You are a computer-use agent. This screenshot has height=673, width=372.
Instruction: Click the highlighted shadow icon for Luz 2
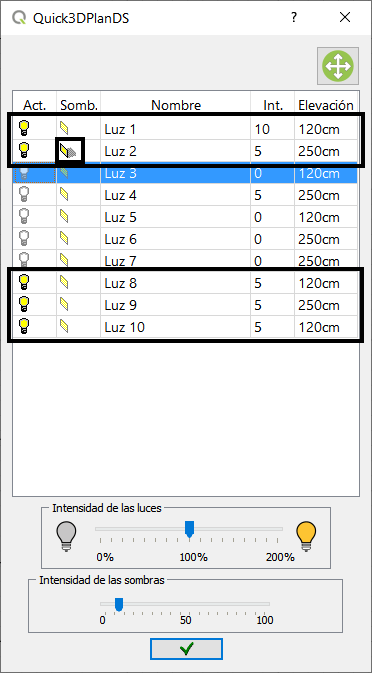[x=69, y=151]
